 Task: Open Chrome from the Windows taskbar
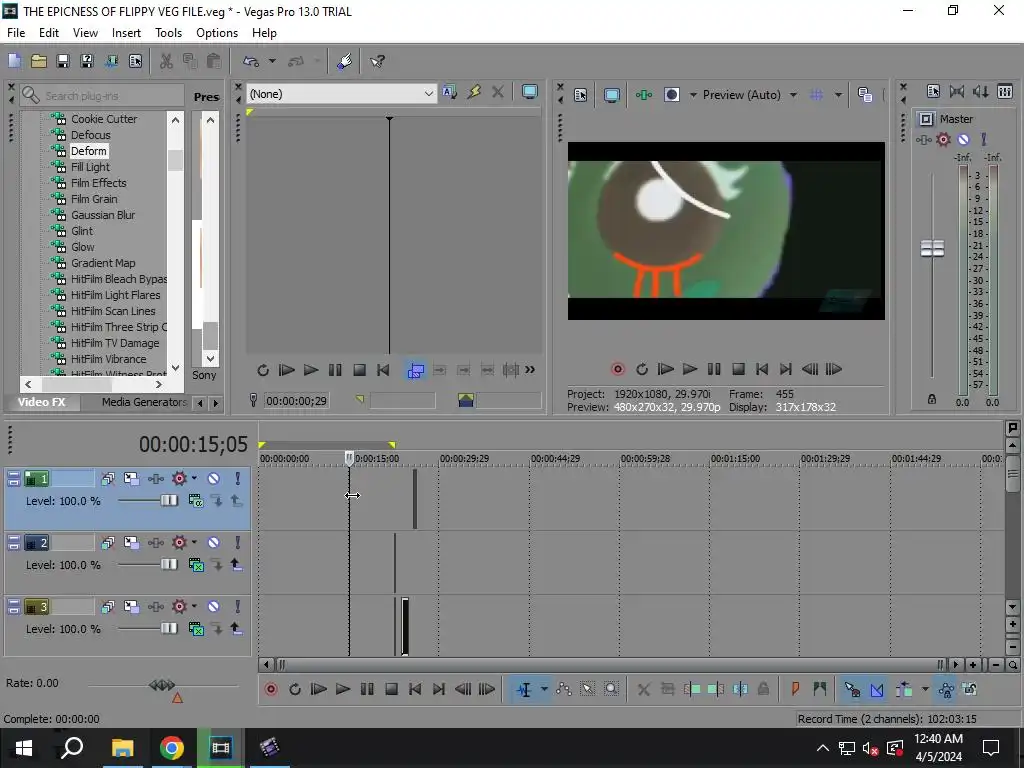(172, 748)
